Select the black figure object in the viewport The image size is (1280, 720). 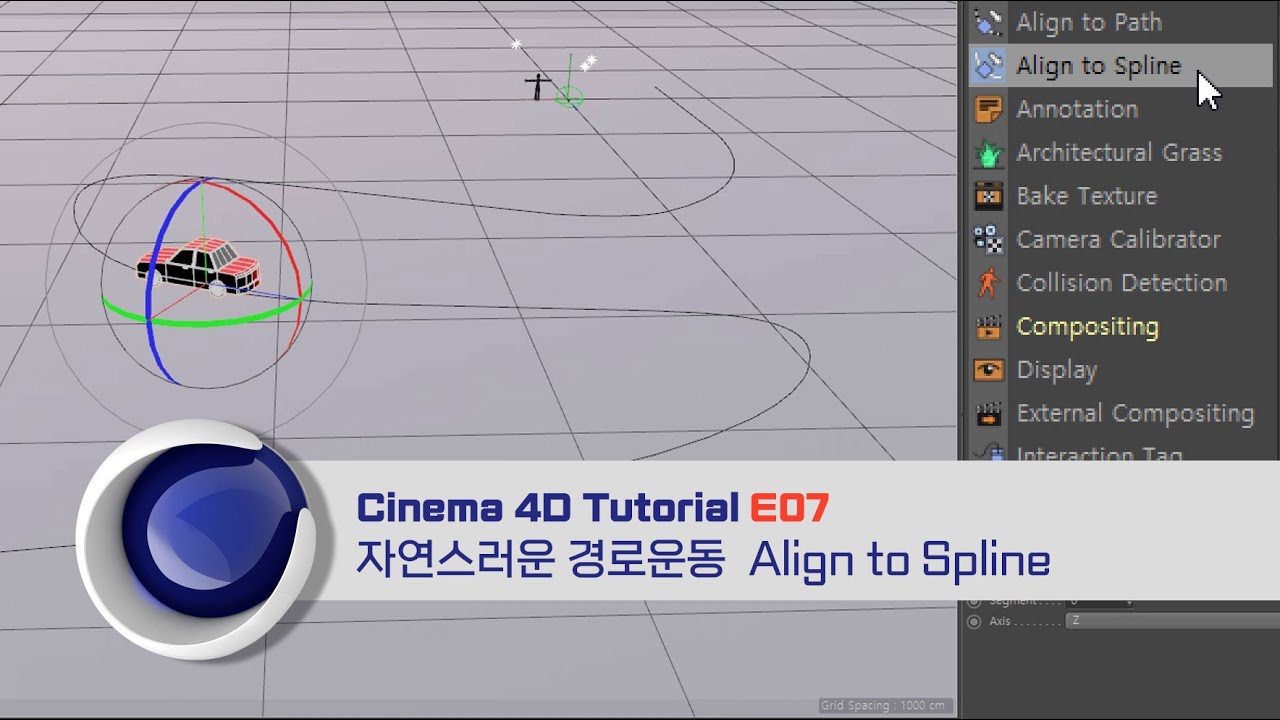(x=537, y=86)
